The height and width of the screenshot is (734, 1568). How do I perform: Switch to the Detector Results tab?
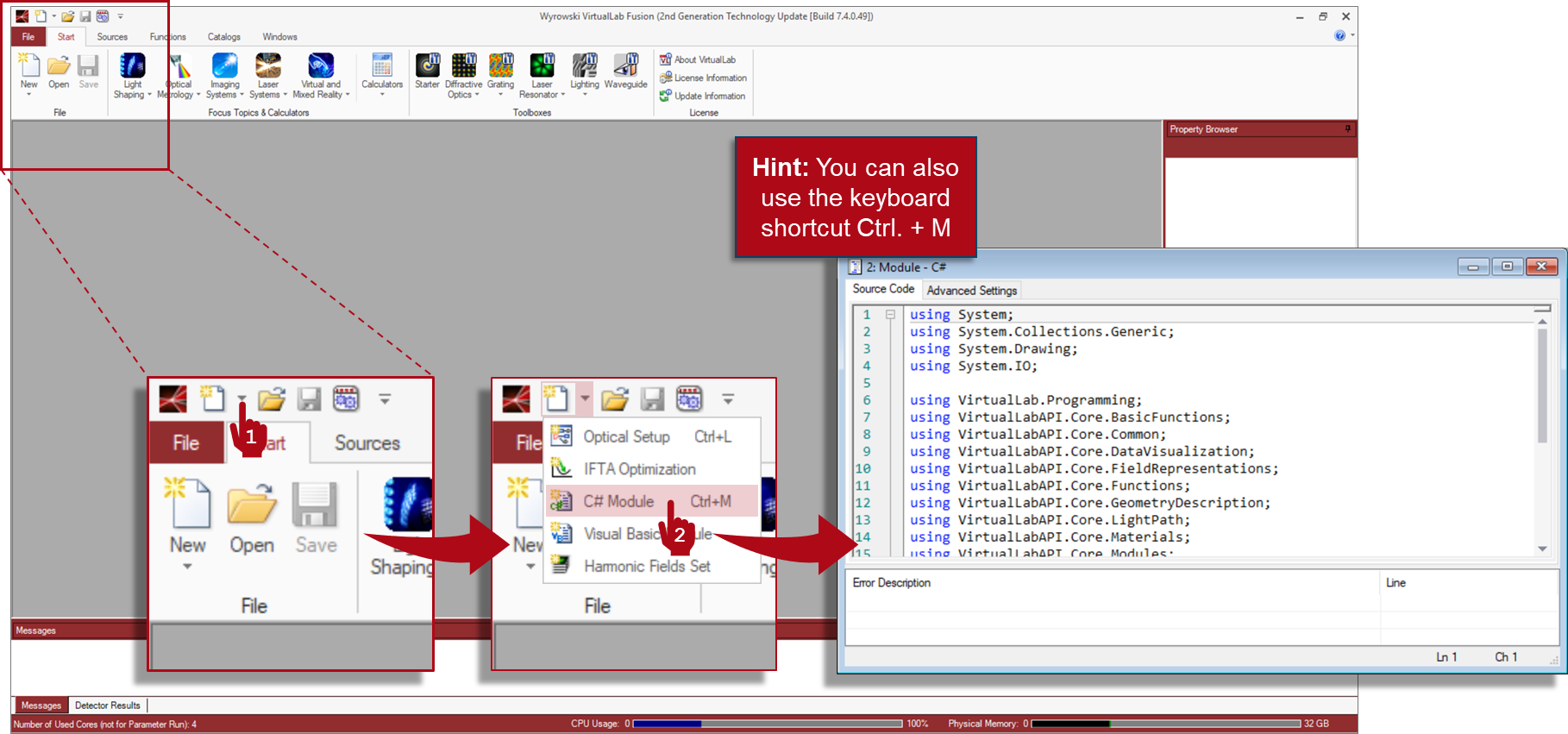pyautogui.click(x=108, y=706)
